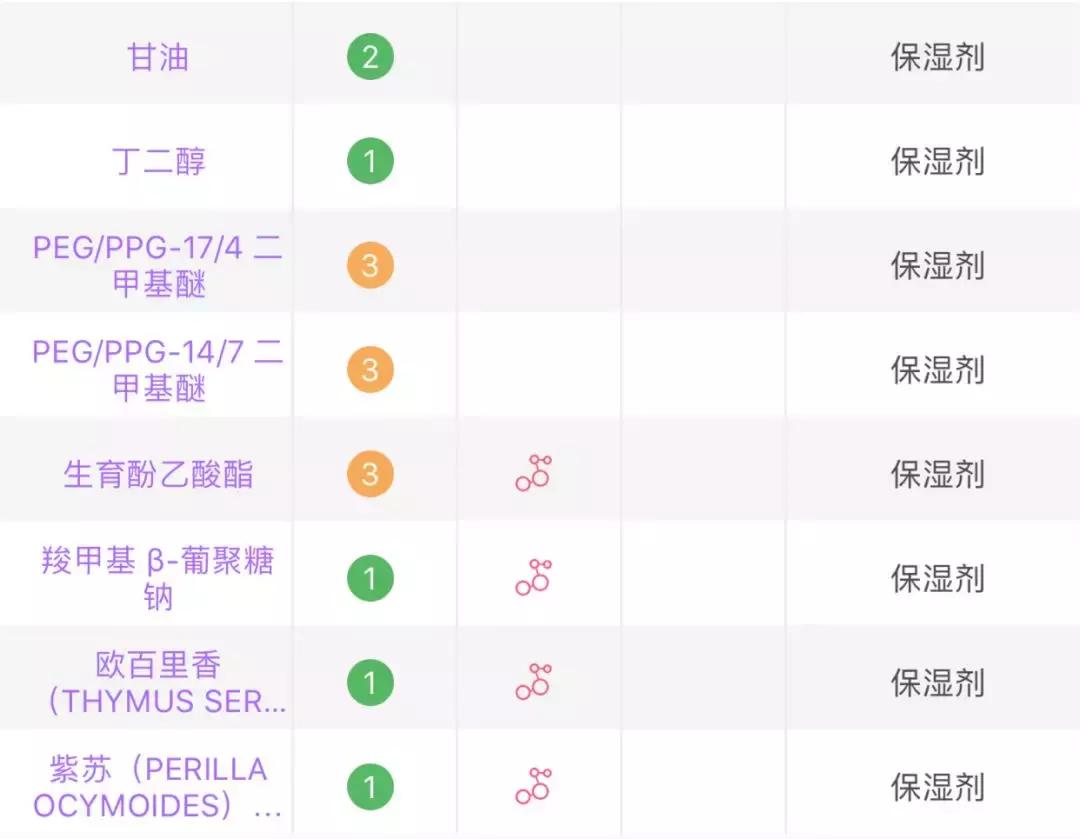Tap green safety badge 1 for 丁二醇
The height and width of the screenshot is (839, 1080).
(x=371, y=161)
